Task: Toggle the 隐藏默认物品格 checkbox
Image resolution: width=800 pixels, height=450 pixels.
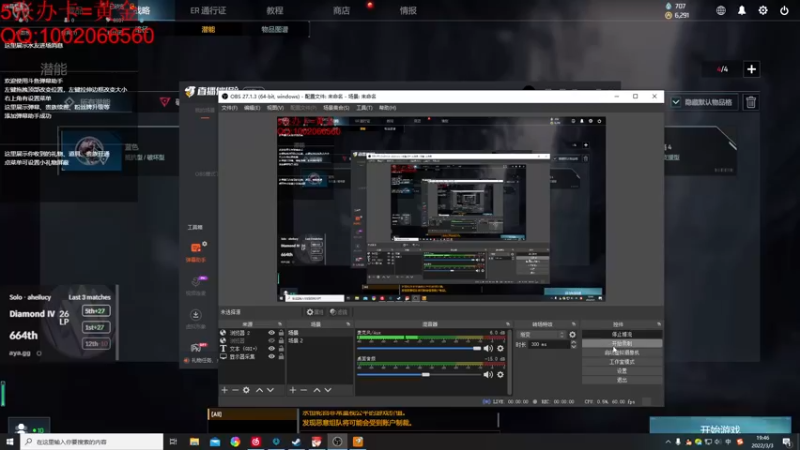Action: pos(676,102)
